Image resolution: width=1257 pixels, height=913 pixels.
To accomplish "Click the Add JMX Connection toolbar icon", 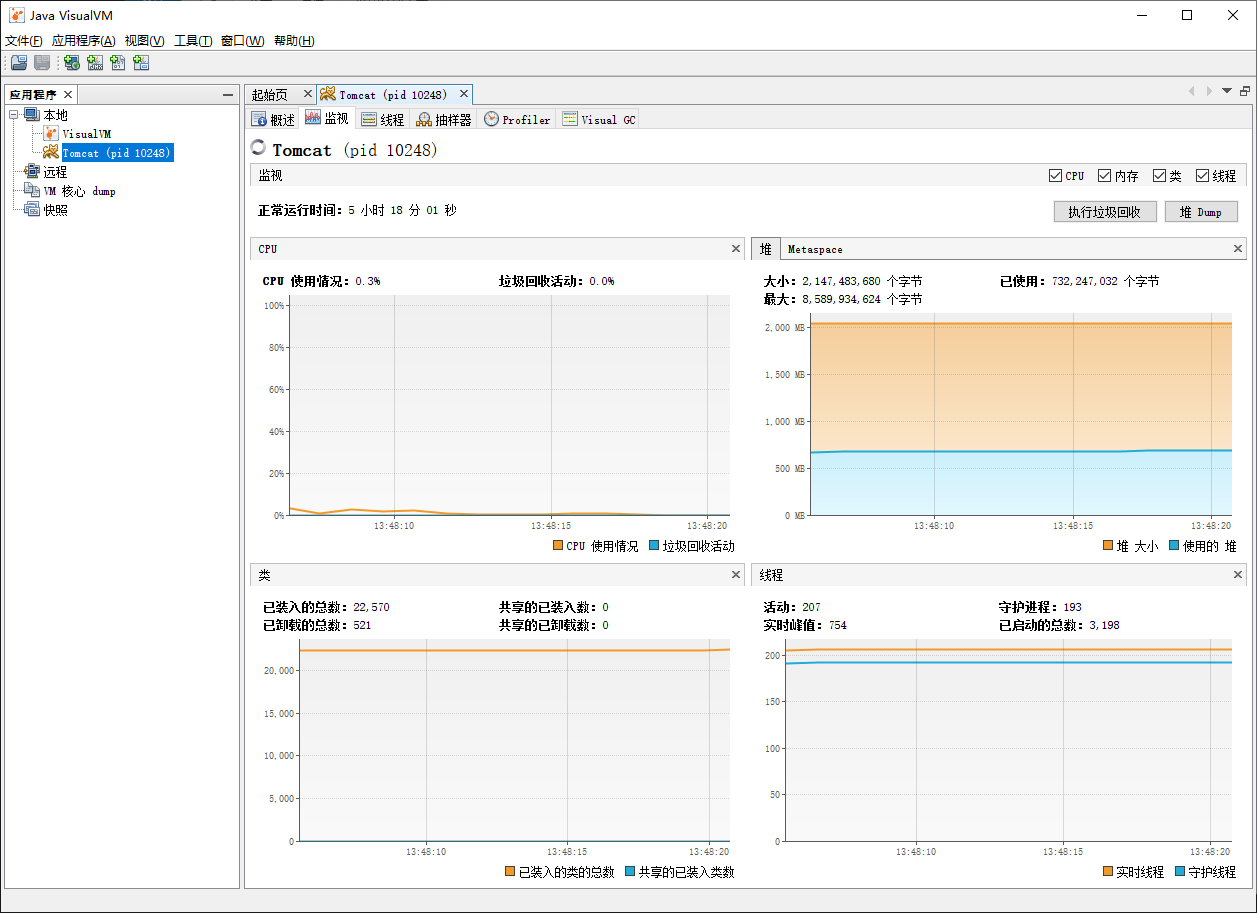I will [x=95, y=63].
